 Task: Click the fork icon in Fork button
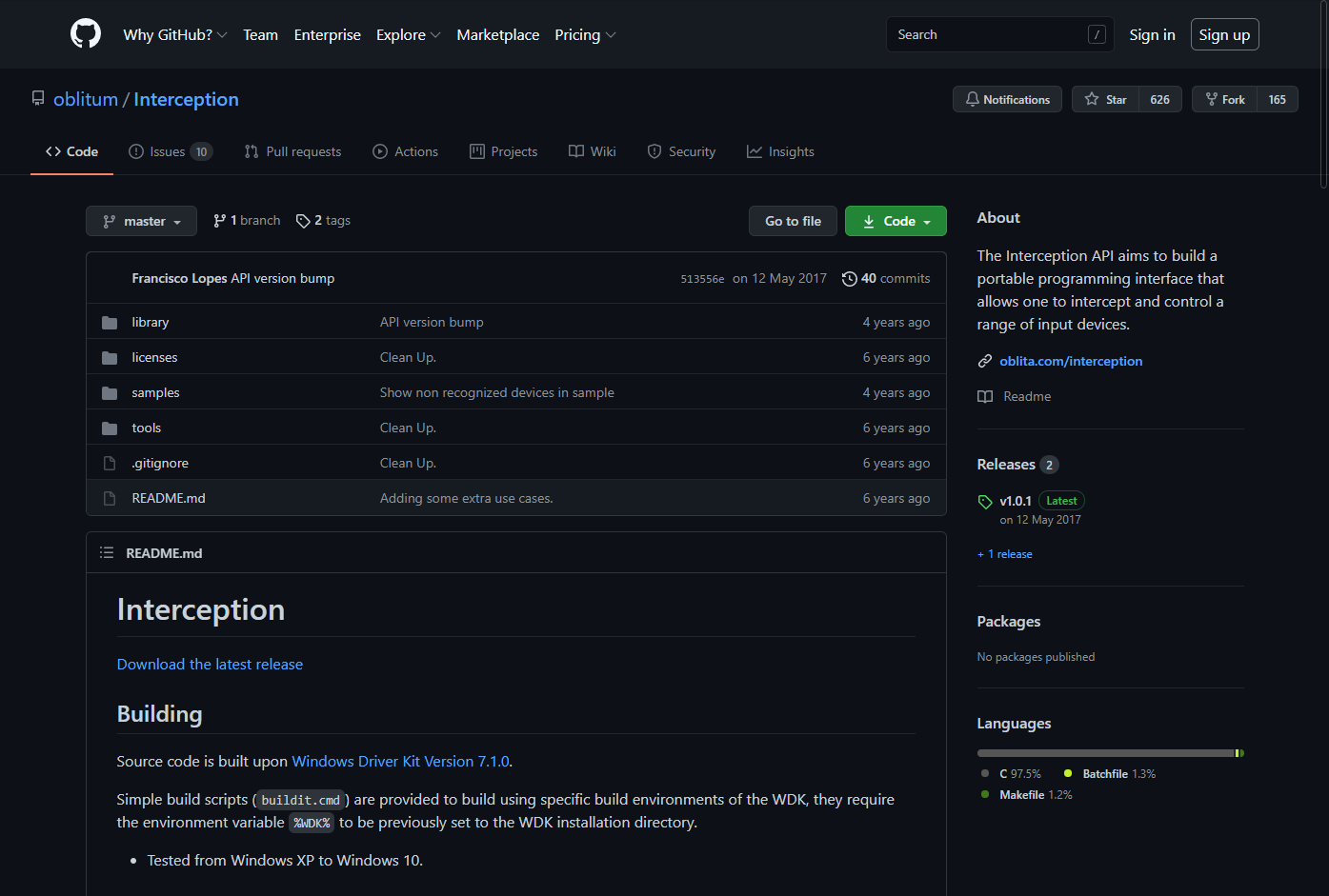pos(1212,99)
